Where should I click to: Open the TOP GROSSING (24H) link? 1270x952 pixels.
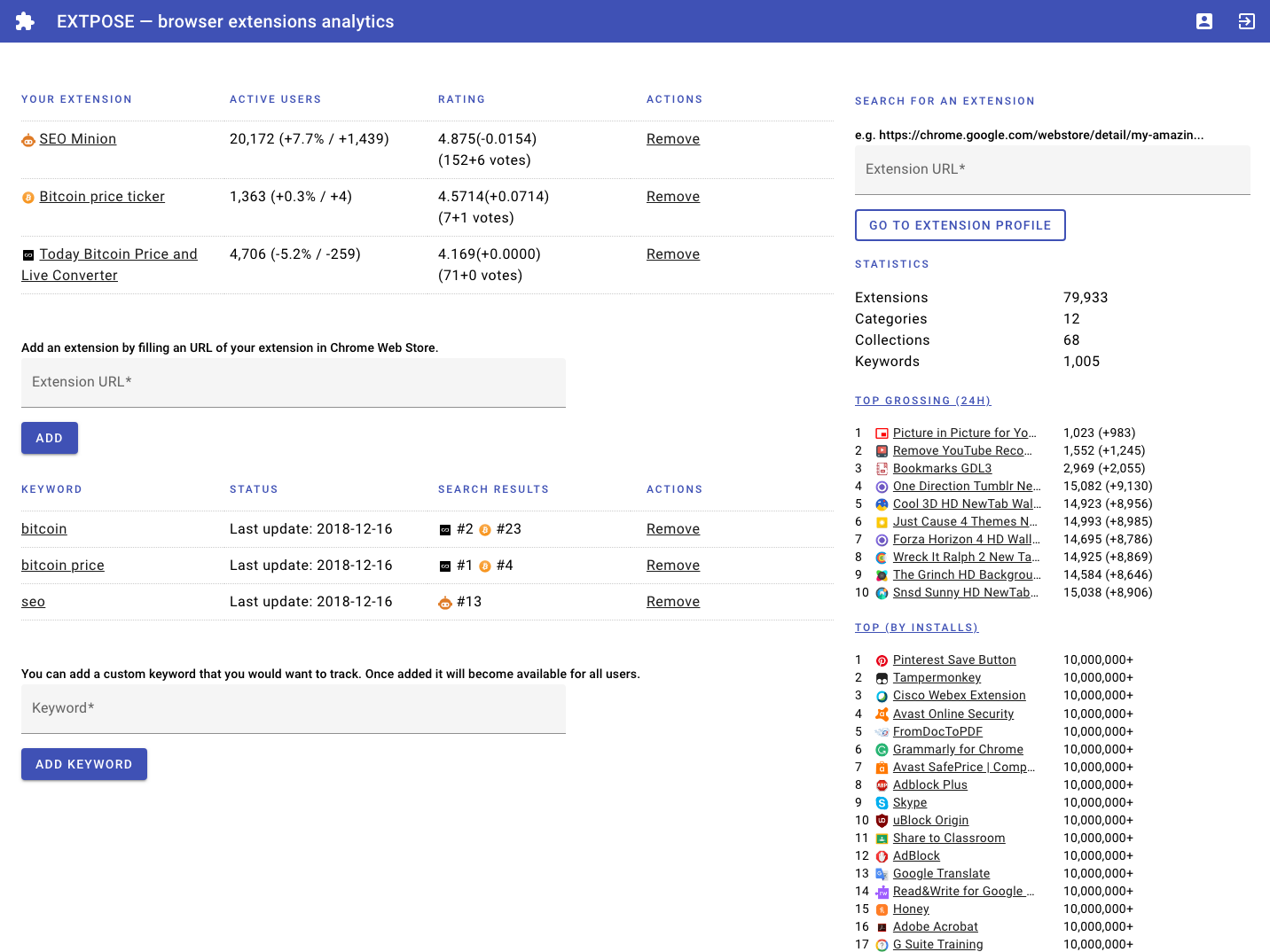(923, 401)
